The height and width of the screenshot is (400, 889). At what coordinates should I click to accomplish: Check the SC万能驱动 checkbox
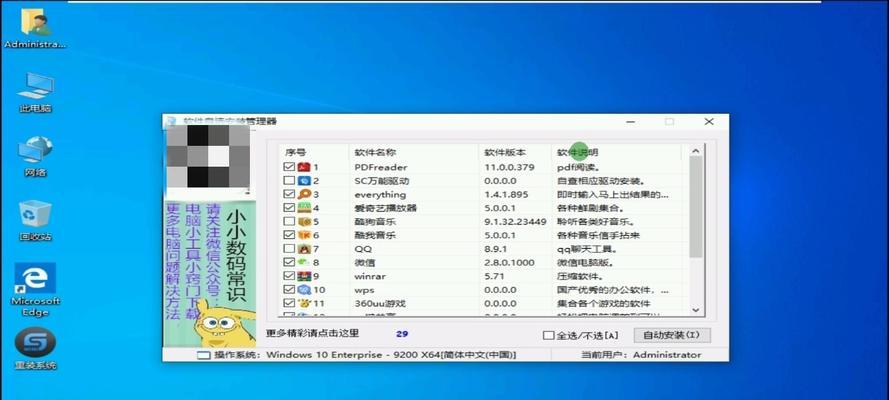[289, 181]
